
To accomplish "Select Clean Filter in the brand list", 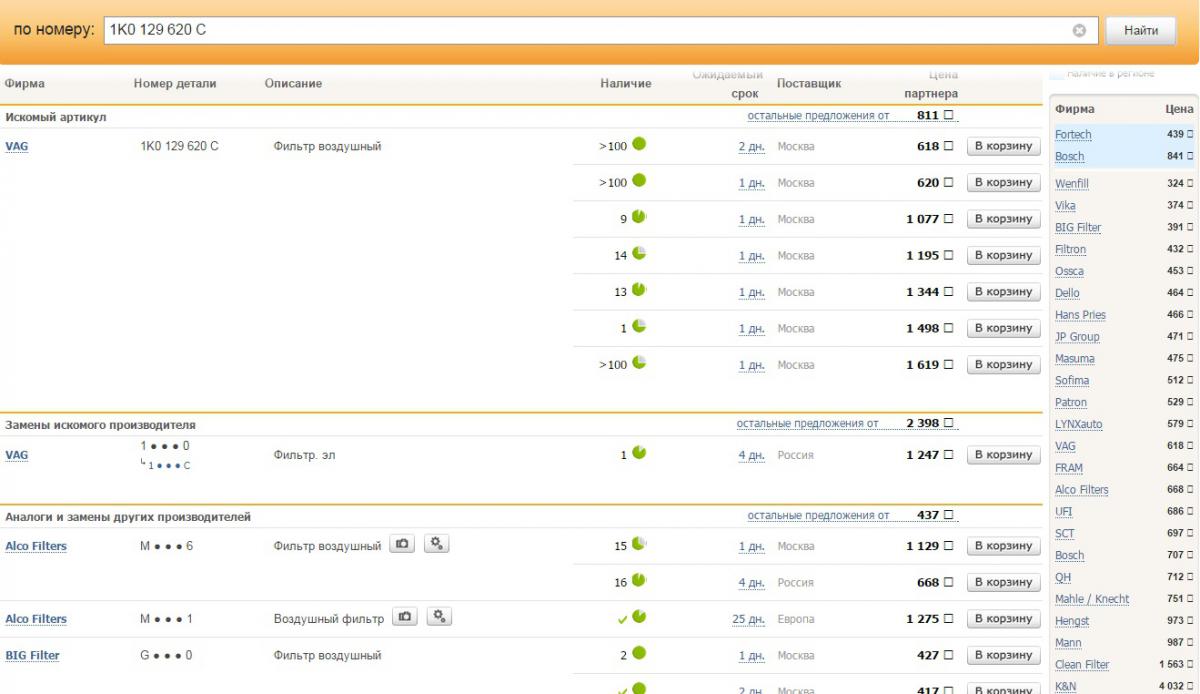I will [x=1082, y=665].
